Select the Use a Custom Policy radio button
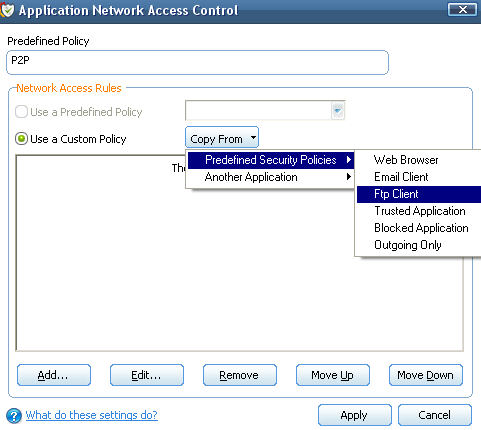This screenshot has height=430, width=481. tap(21, 139)
